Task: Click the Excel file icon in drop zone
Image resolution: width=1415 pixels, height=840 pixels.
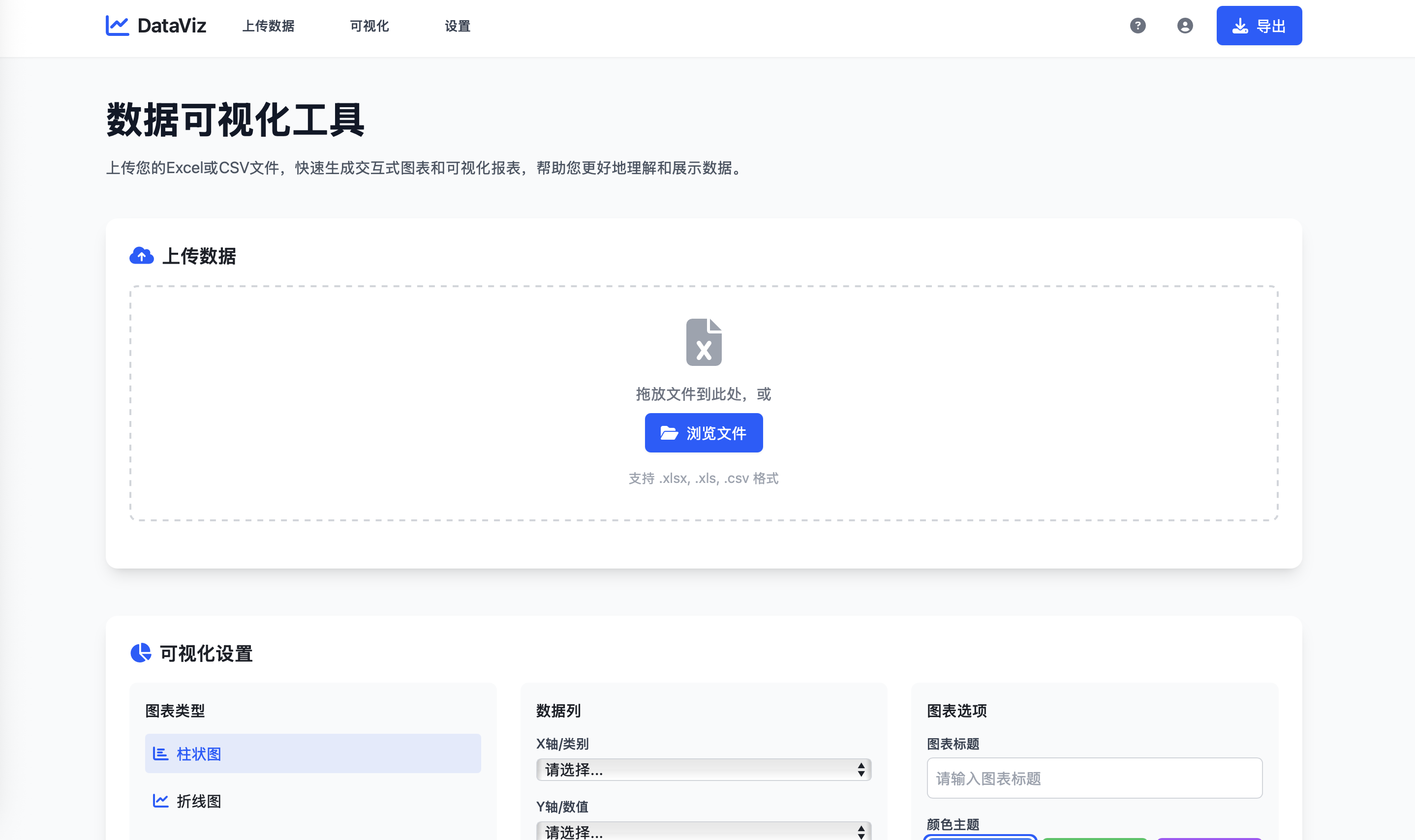Action: pyautogui.click(x=704, y=342)
